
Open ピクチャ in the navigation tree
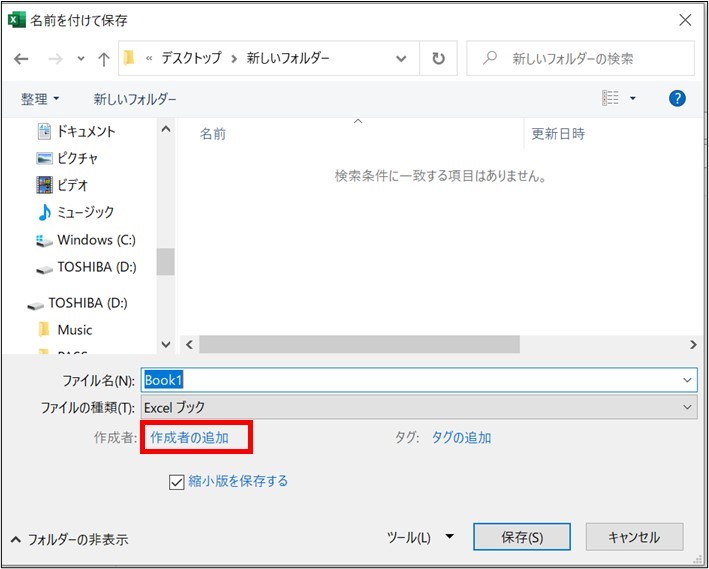pyautogui.click(x=67, y=158)
